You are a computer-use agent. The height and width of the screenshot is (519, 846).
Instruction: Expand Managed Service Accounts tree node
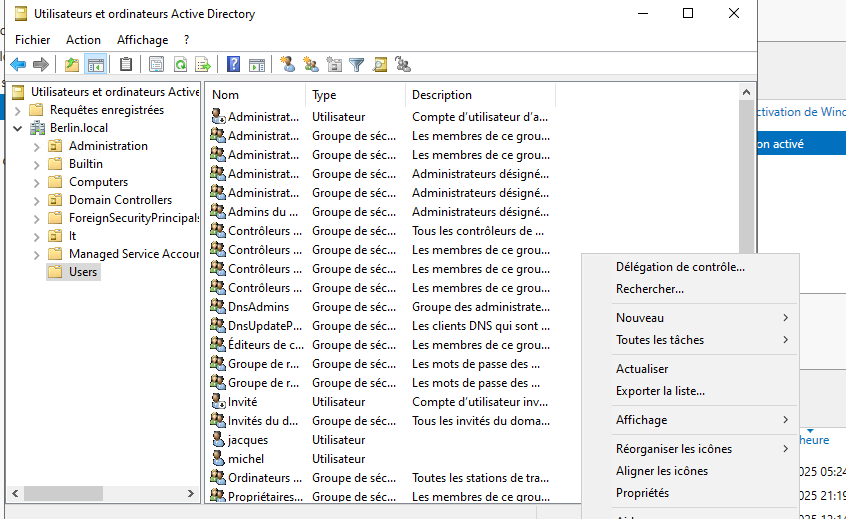[37, 255]
